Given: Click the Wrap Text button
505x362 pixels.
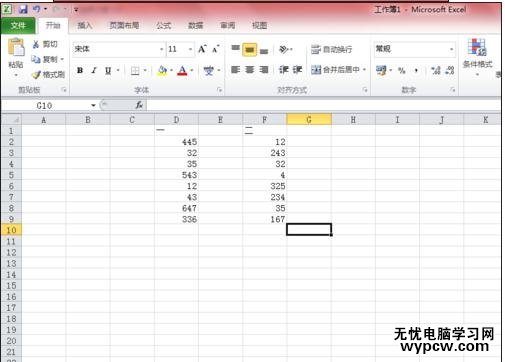Looking at the screenshot, I should [x=332, y=49].
